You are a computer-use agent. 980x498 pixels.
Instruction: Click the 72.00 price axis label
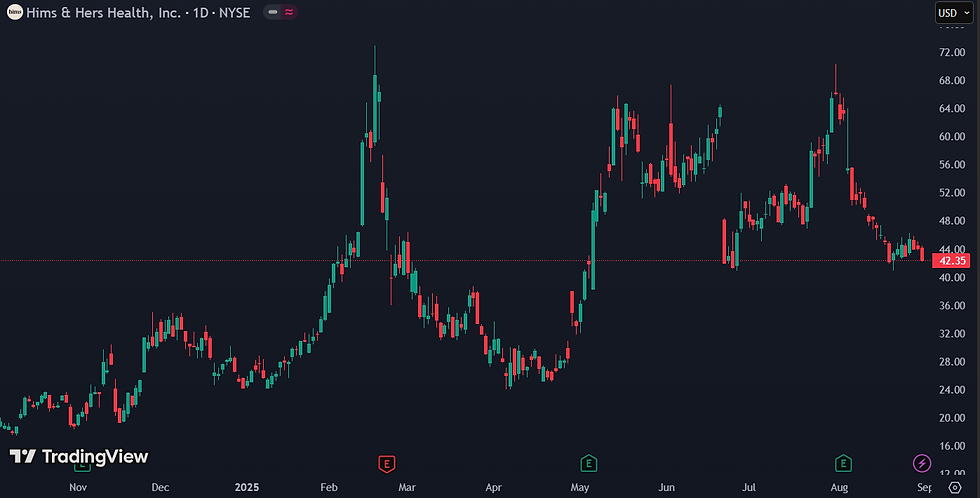pos(952,52)
